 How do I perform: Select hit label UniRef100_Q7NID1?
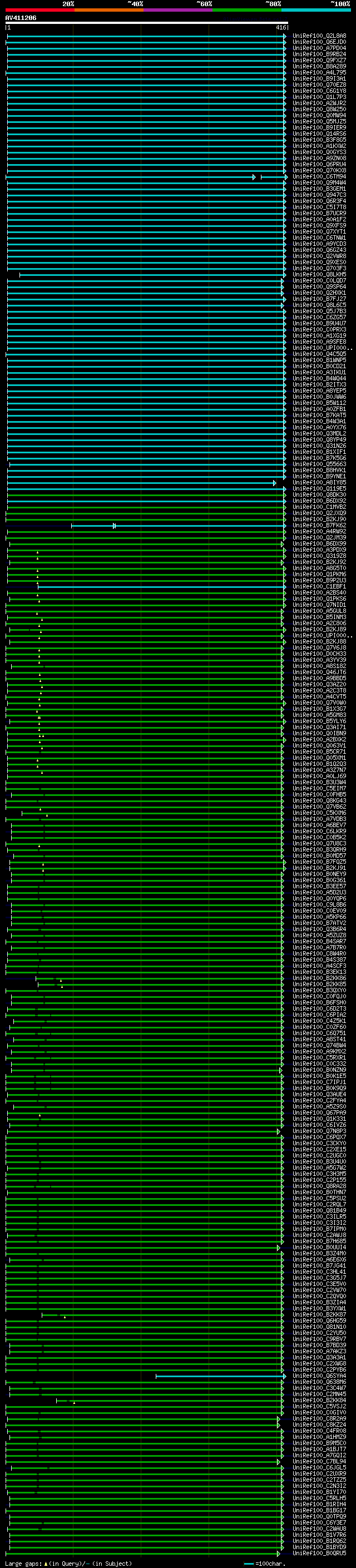pyautogui.click(x=319, y=605)
